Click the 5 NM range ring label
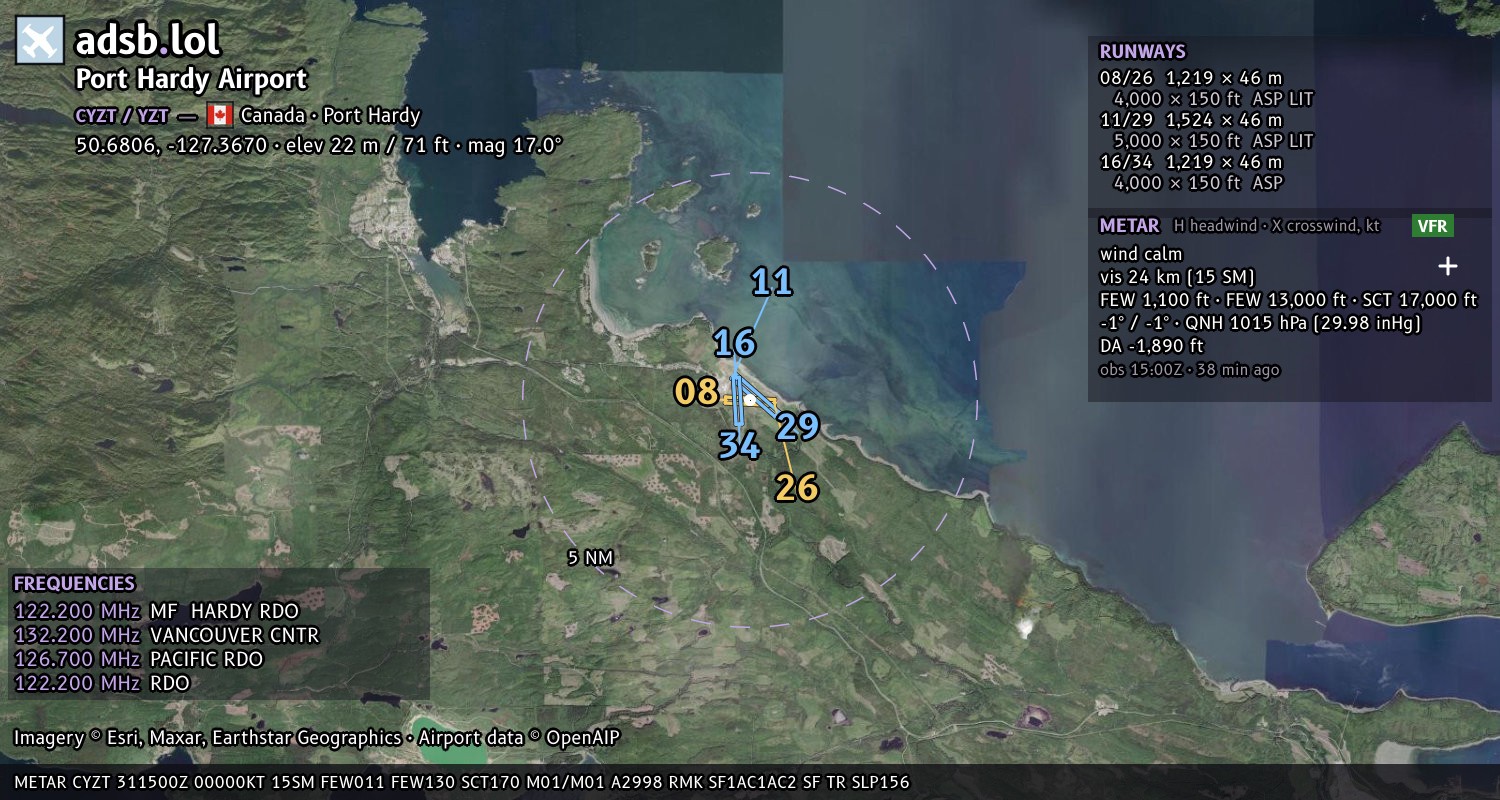This screenshot has height=800, width=1500. click(590, 558)
